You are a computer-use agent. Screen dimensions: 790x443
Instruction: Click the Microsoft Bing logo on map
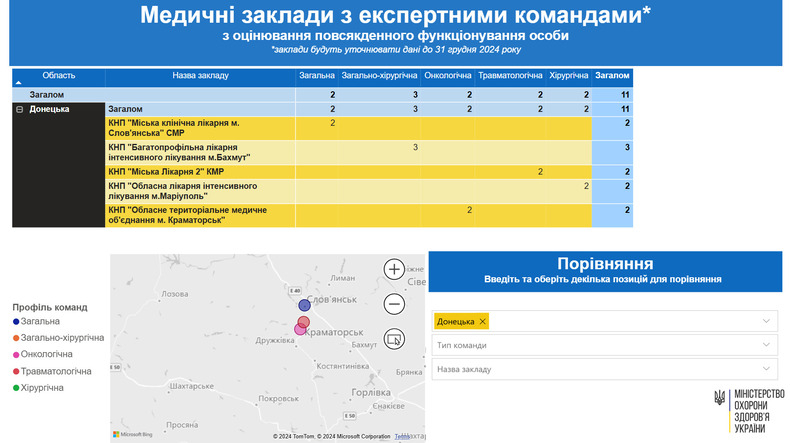tap(133, 434)
